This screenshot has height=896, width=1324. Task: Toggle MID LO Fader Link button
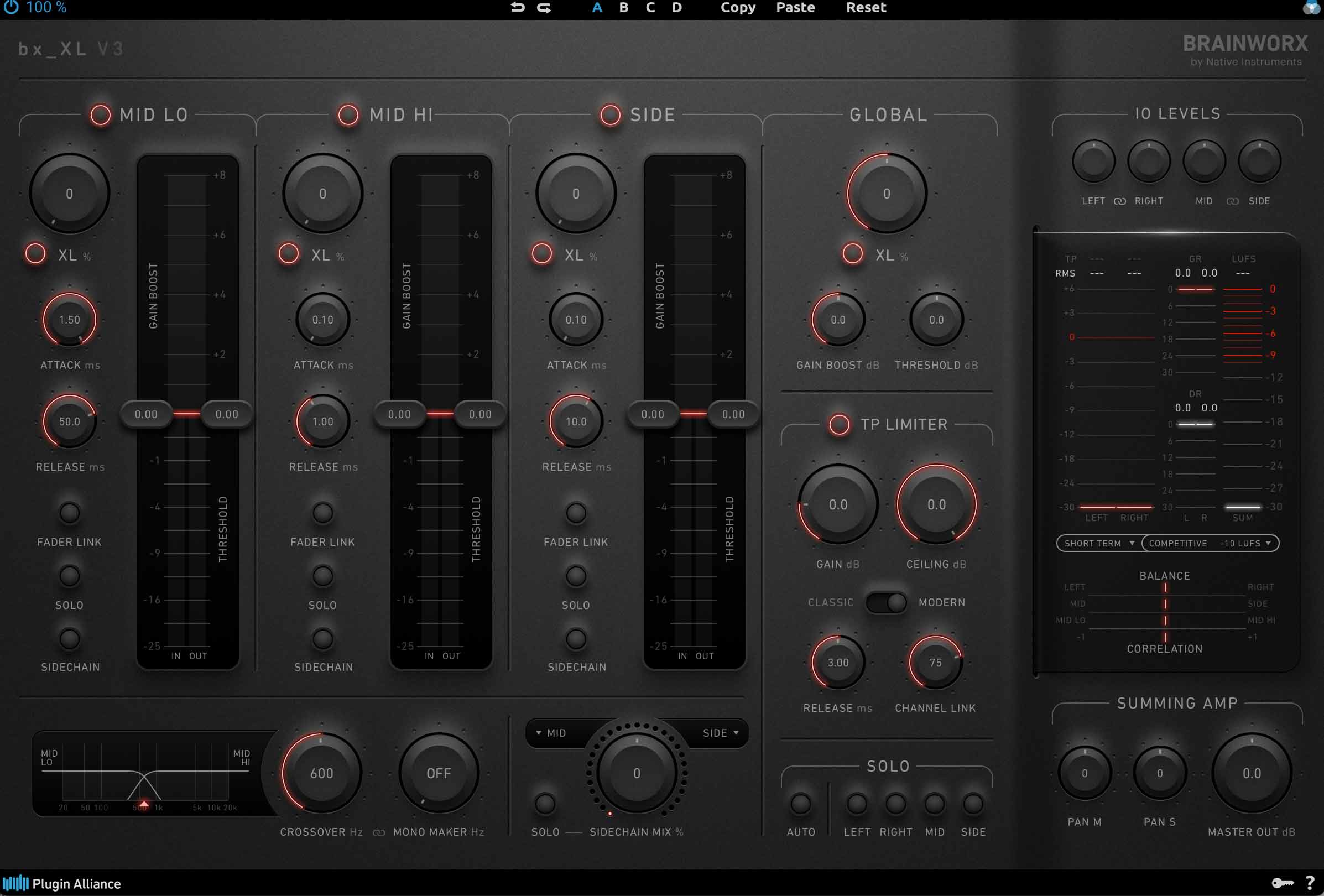pos(70,513)
